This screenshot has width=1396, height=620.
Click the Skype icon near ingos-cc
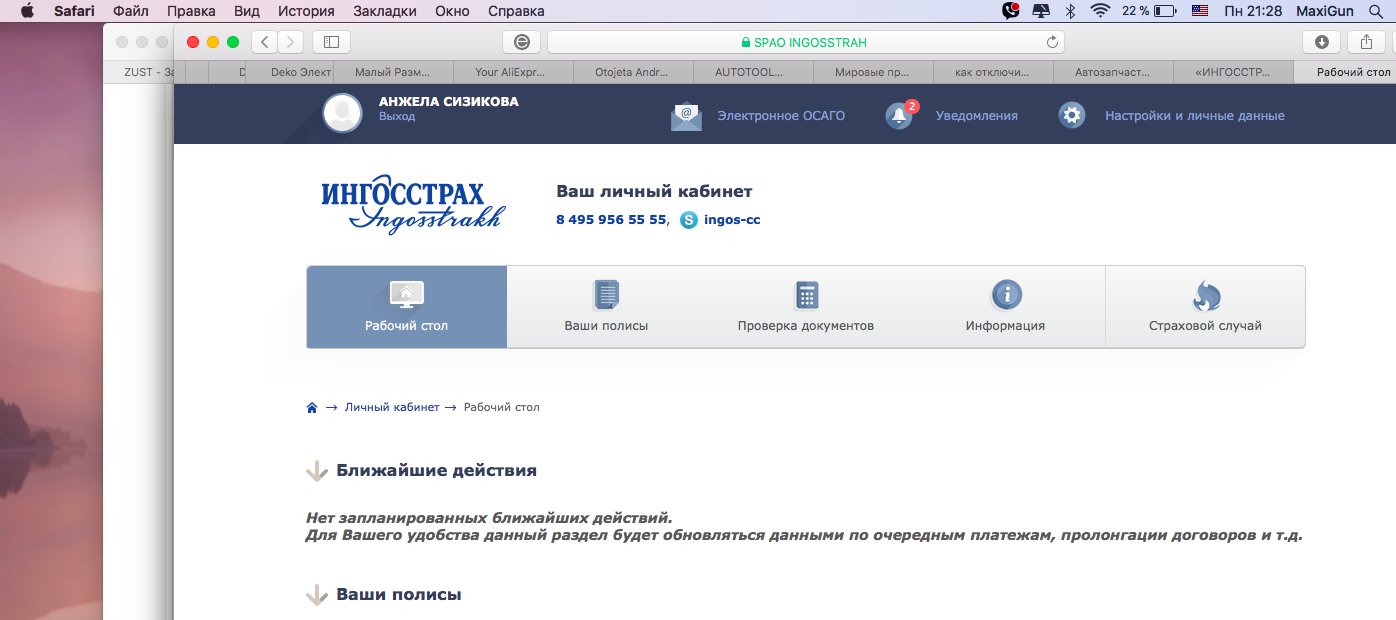click(x=689, y=220)
